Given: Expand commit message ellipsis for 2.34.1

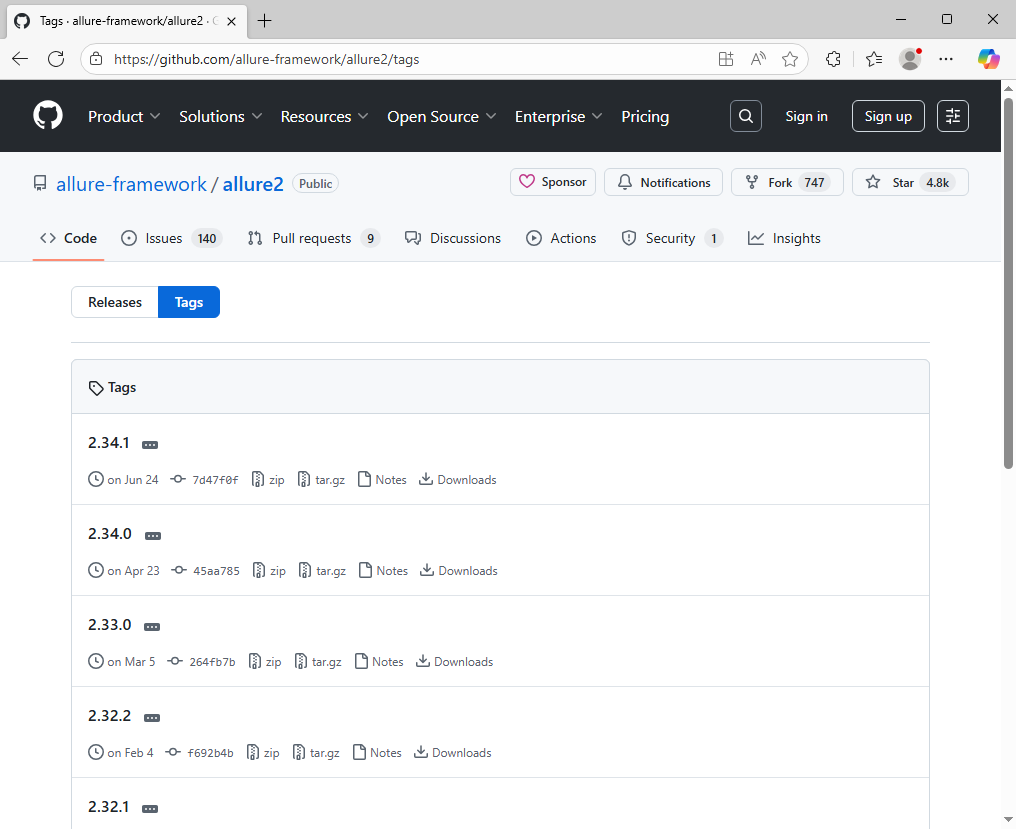Looking at the screenshot, I should click(150, 445).
